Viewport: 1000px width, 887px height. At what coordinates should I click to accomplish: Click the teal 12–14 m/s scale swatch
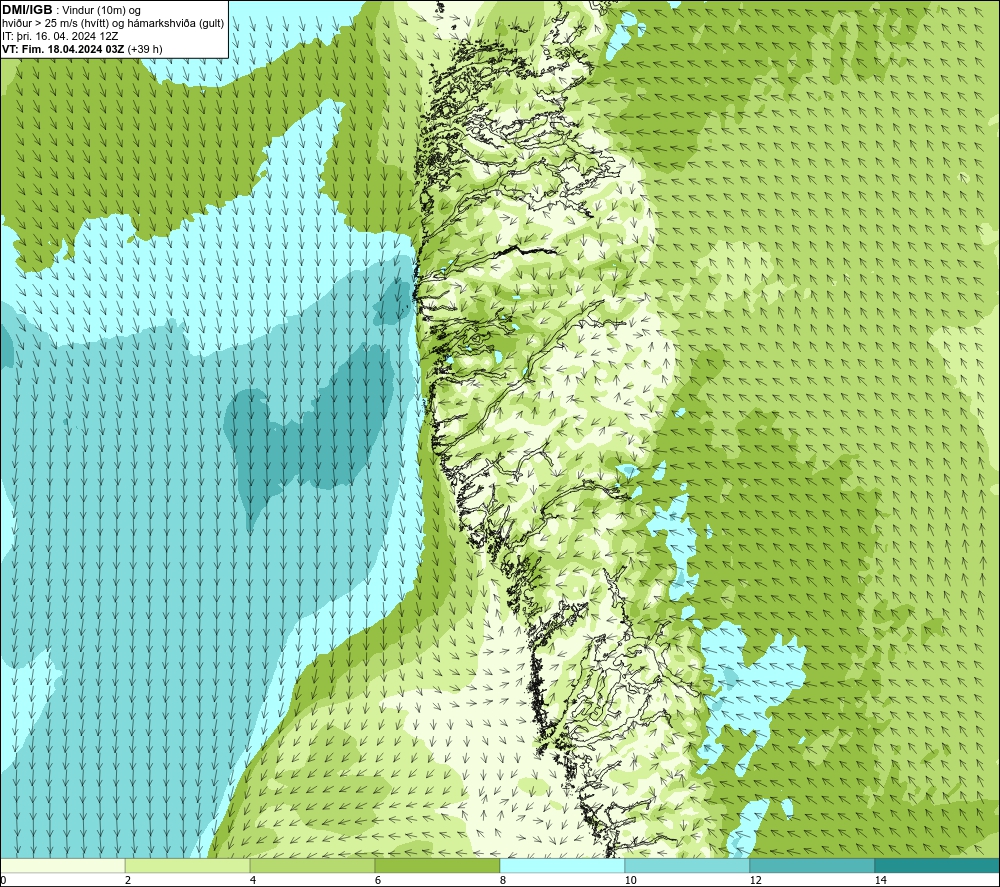coord(812,865)
